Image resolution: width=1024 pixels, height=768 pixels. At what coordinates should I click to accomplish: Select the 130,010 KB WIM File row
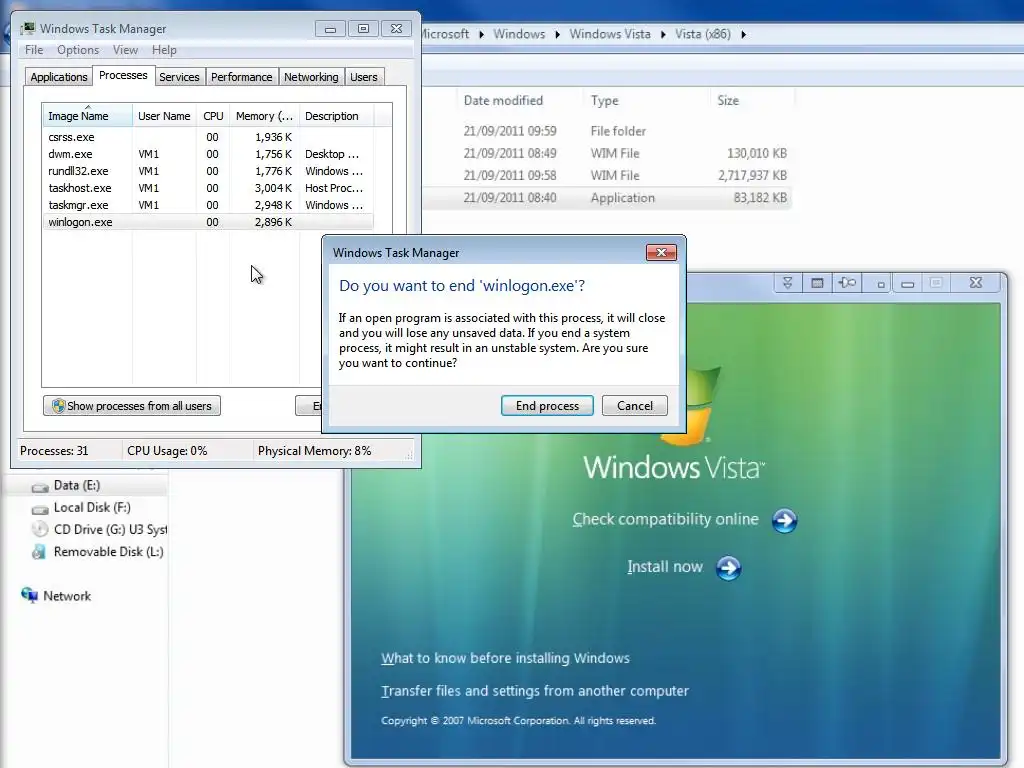(607, 153)
